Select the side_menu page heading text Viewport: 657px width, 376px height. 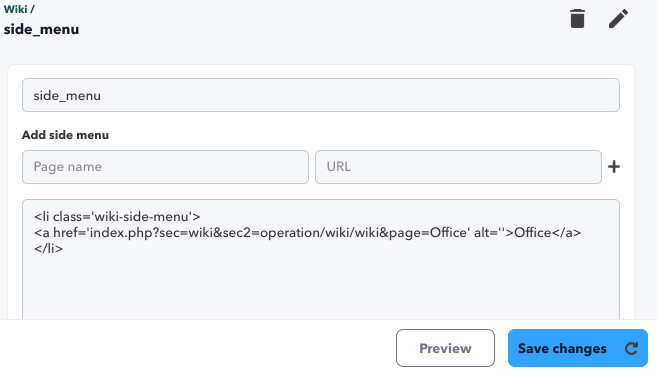pyautogui.click(x=41, y=29)
